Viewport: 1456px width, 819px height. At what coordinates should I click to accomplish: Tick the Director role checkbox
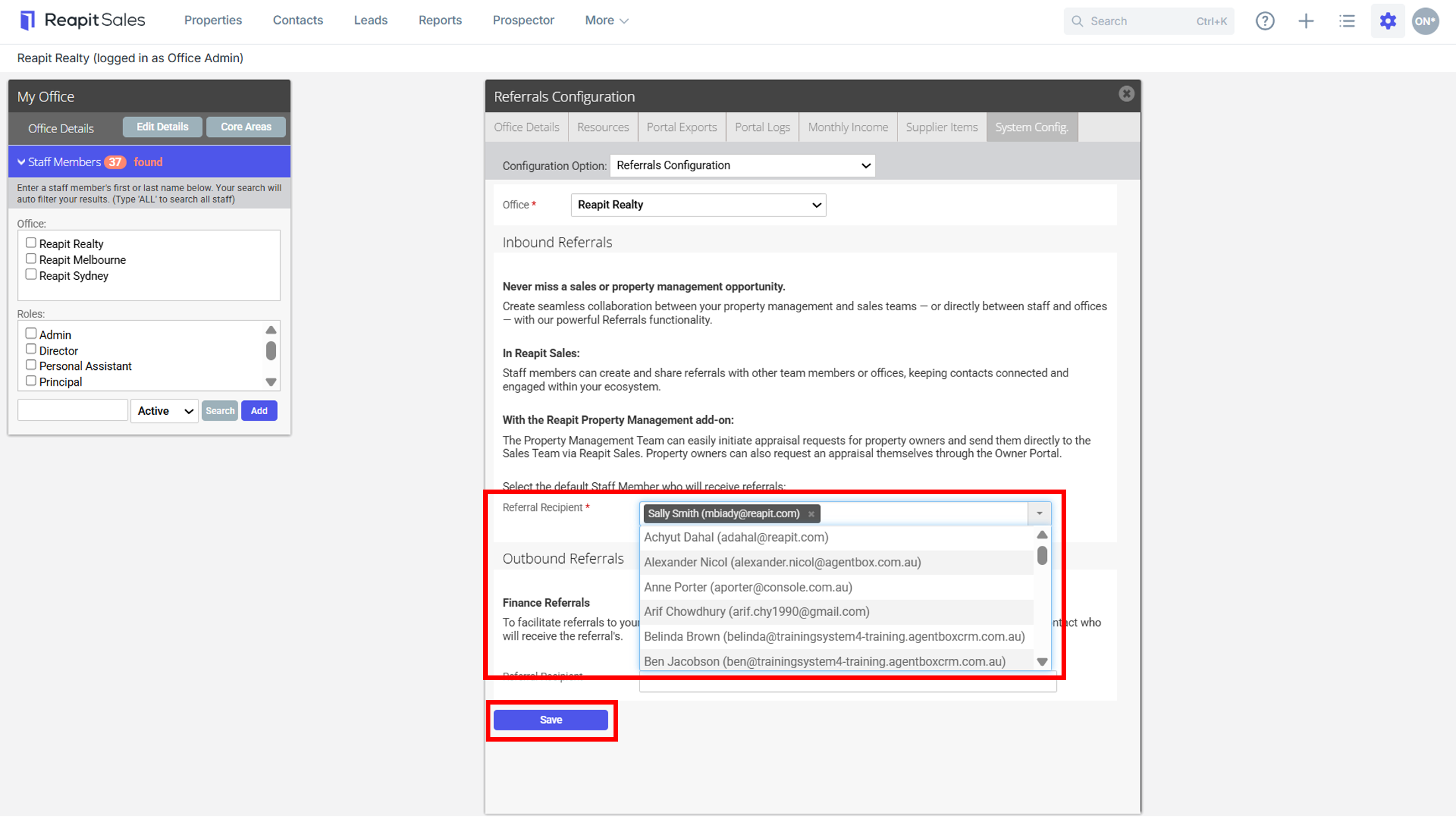(30, 349)
